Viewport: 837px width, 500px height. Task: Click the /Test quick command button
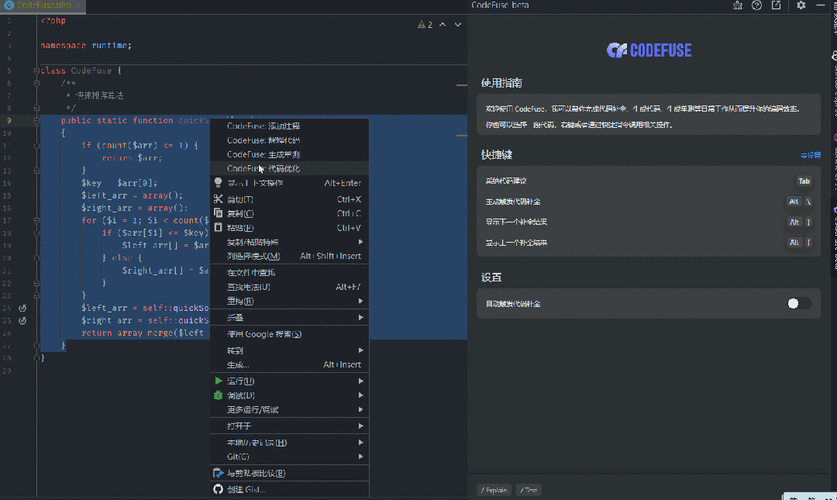point(528,490)
